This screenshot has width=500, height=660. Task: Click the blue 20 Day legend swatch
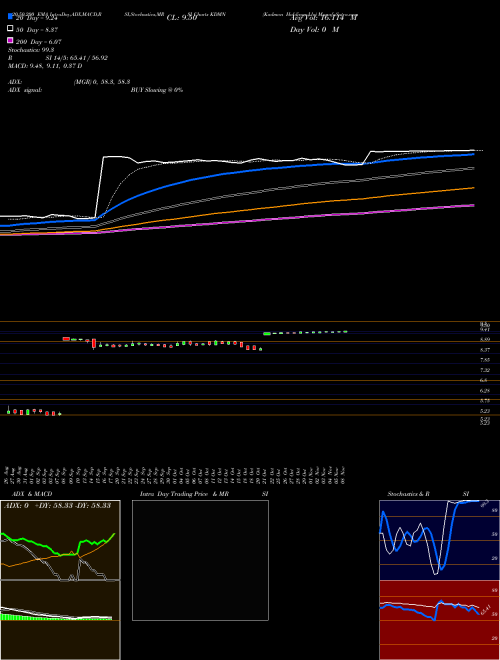pos(11,16)
